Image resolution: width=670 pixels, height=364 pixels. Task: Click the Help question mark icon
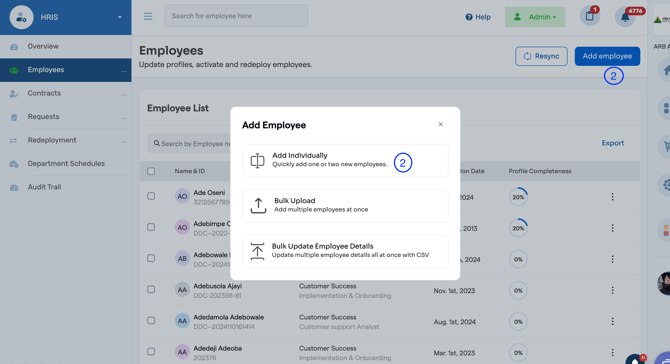pyautogui.click(x=469, y=17)
